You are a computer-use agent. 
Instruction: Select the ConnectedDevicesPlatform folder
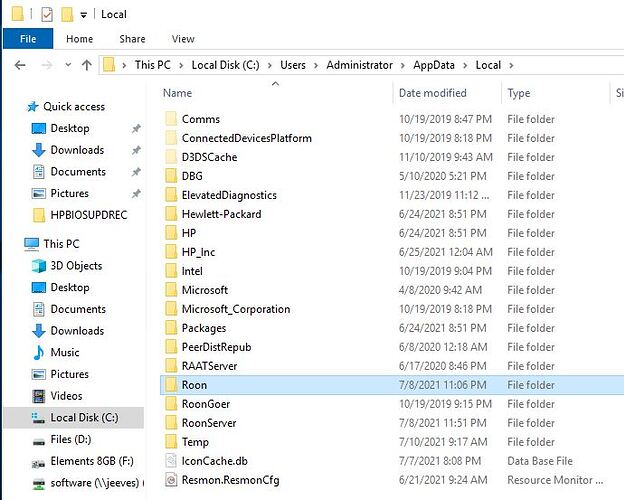pos(246,138)
